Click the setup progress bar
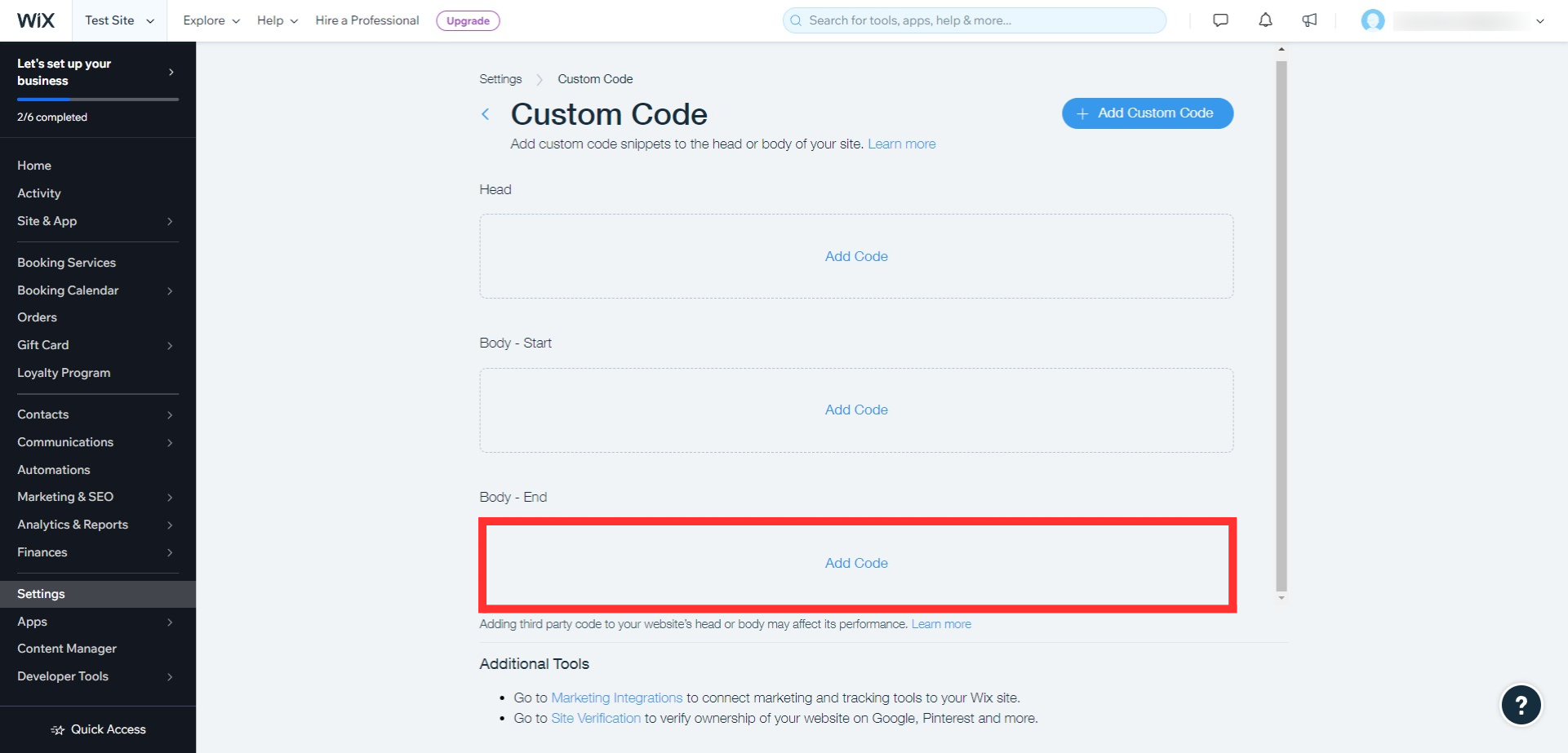 [x=98, y=100]
